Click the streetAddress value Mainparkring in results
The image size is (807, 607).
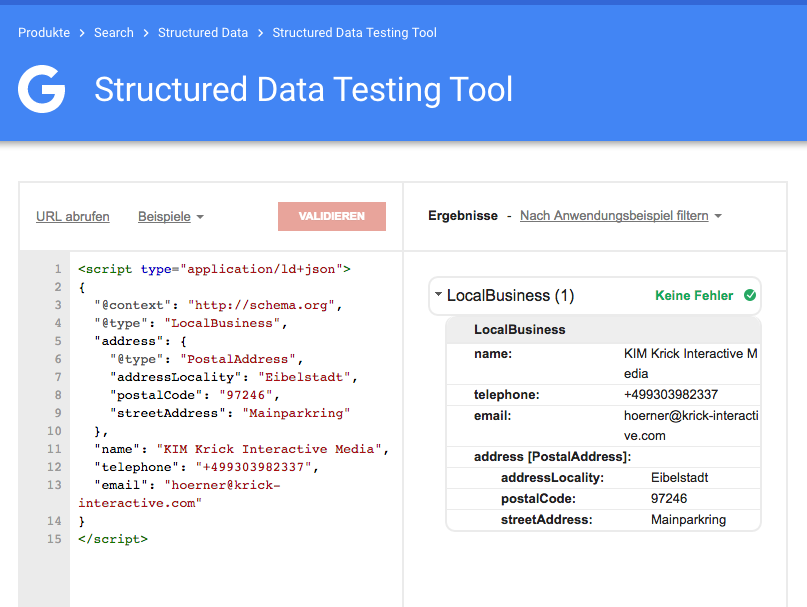tap(688, 519)
